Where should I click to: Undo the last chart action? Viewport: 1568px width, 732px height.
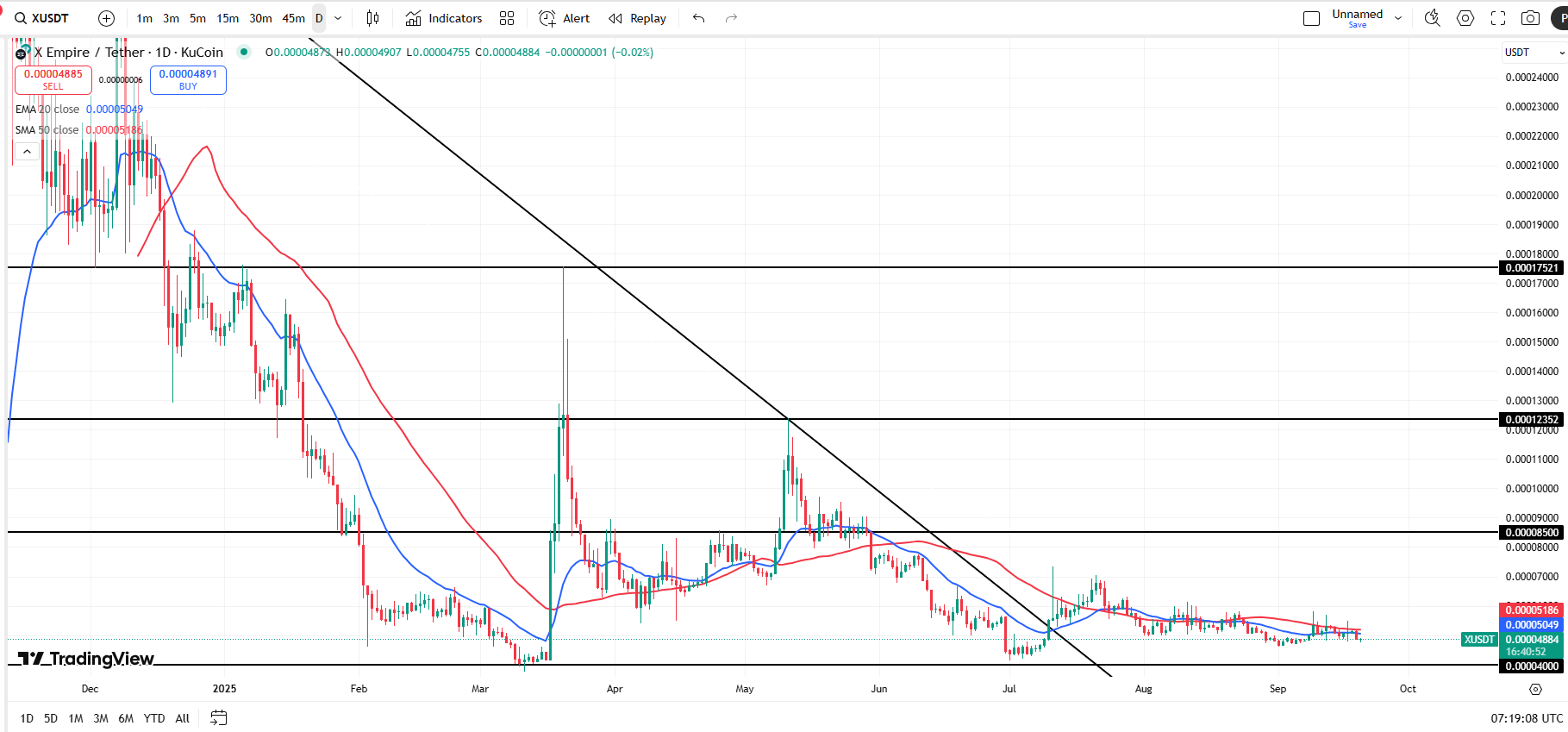pyautogui.click(x=699, y=18)
